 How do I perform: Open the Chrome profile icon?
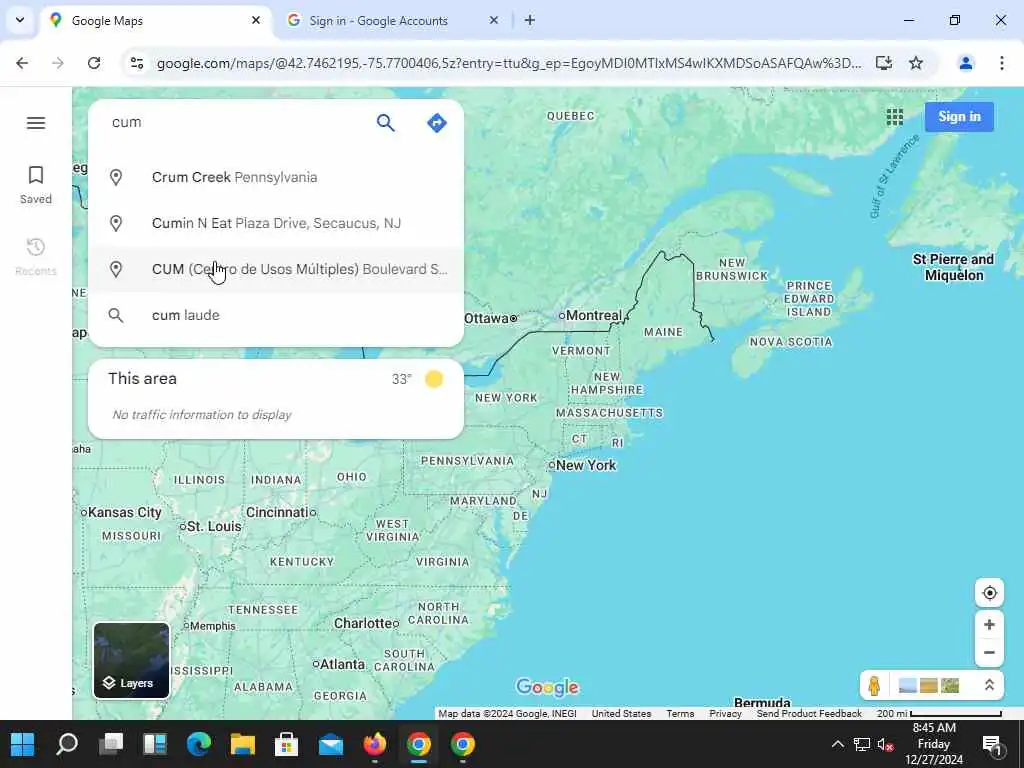coord(965,63)
